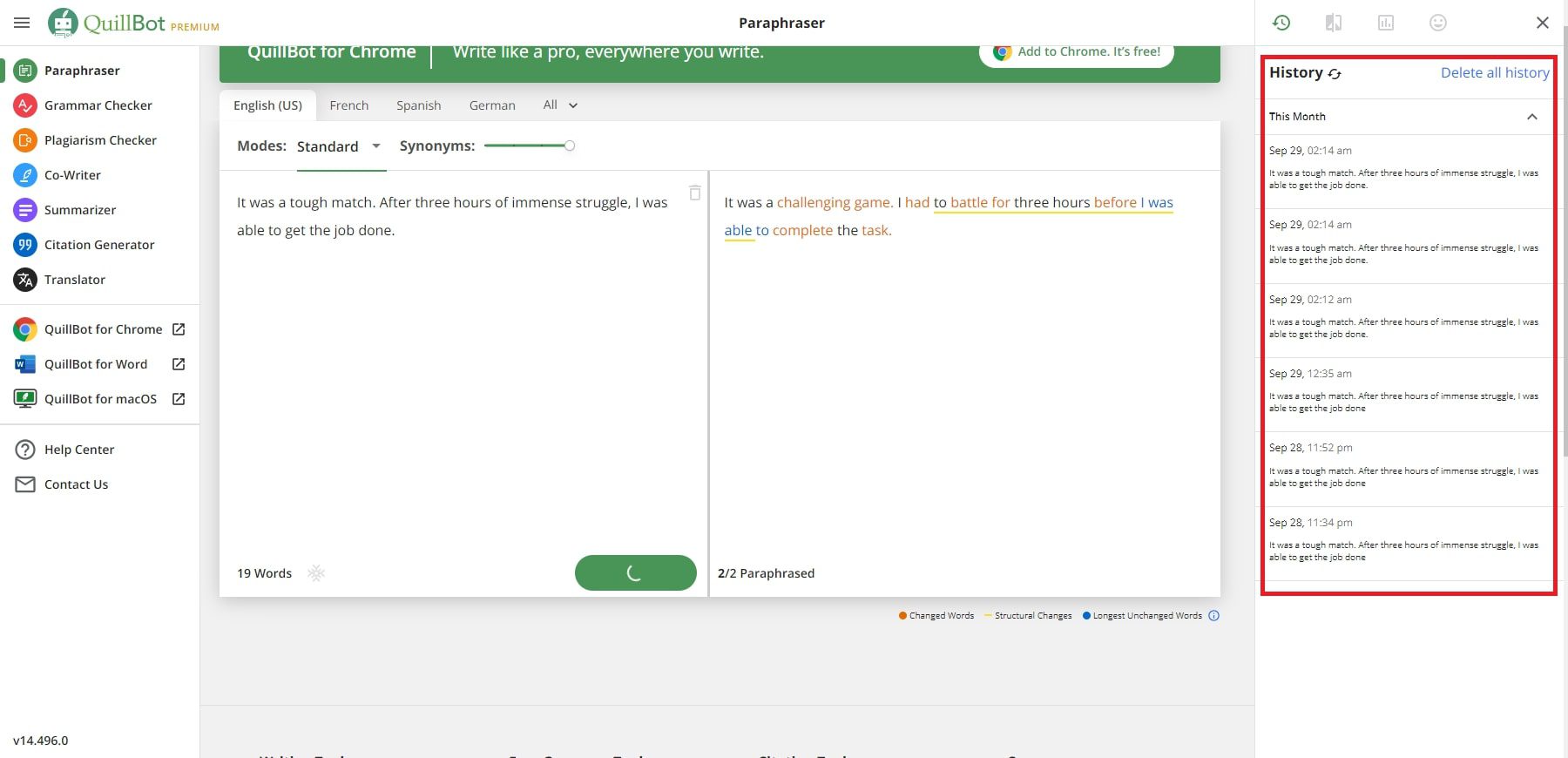Refresh history using the sync icon
This screenshot has height=758, width=1568.
(x=1335, y=74)
